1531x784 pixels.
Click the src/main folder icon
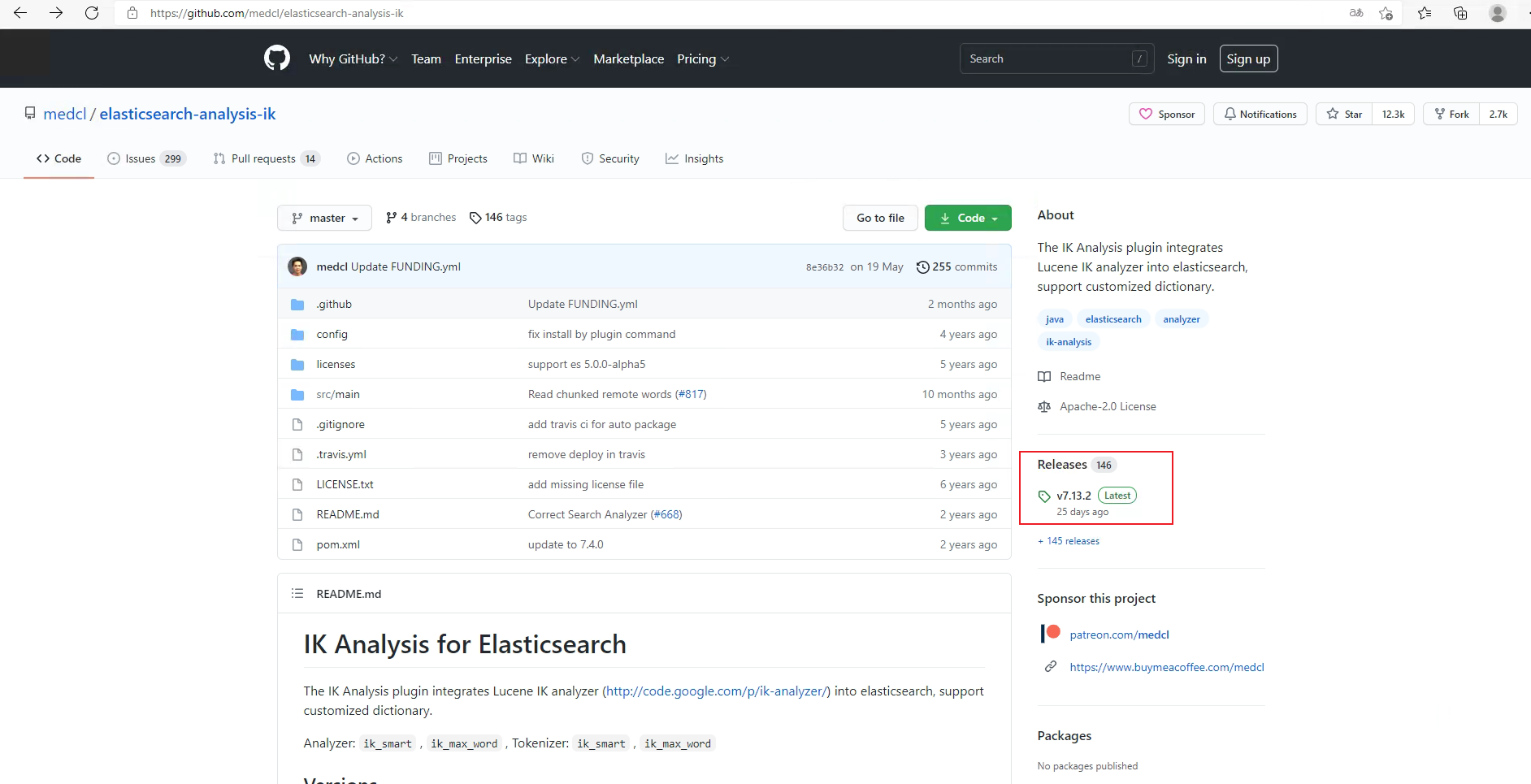pyautogui.click(x=297, y=395)
